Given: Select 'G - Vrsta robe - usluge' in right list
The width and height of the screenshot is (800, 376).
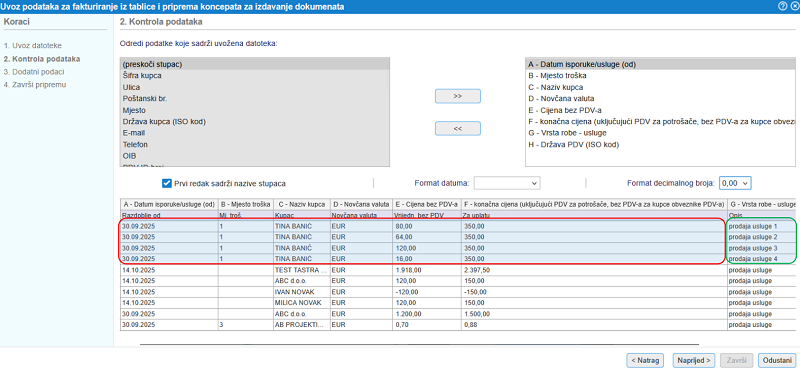Looking at the screenshot, I should tap(661, 133).
